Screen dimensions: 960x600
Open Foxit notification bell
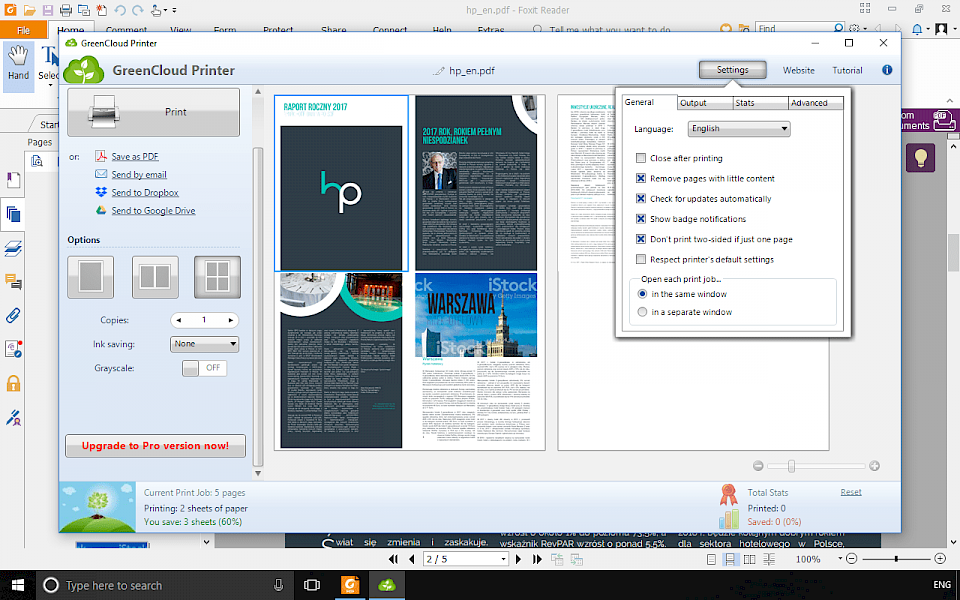917,29
